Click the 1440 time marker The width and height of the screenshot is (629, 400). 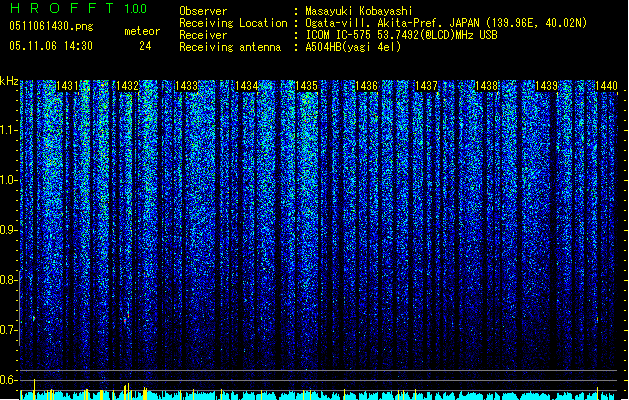pyautogui.click(x=606, y=86)
